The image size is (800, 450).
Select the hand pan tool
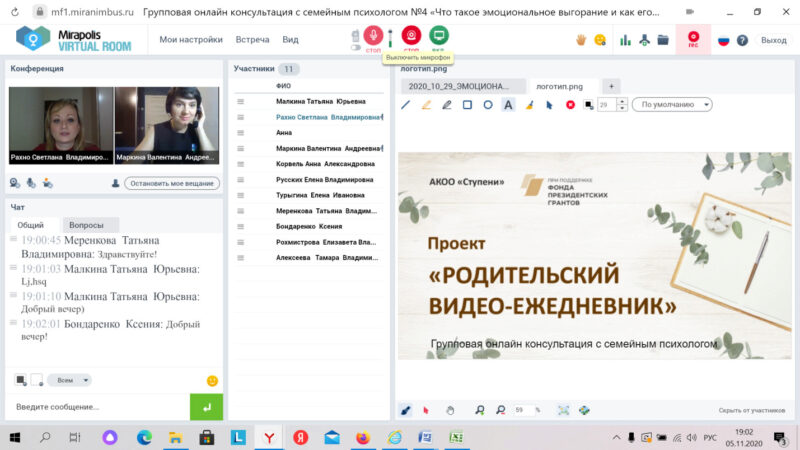coord(449,410)
